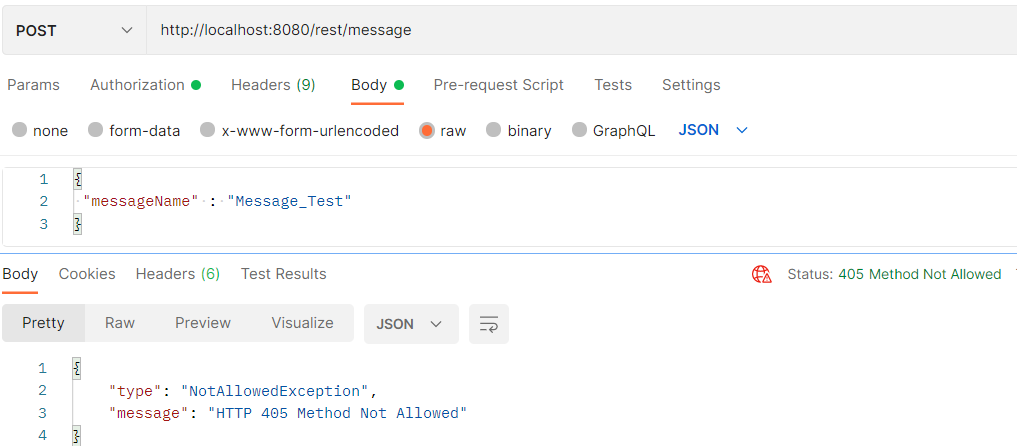This screenshot has height=446, width=1017.
Task: Click the request URL input field
Action: 580,30
